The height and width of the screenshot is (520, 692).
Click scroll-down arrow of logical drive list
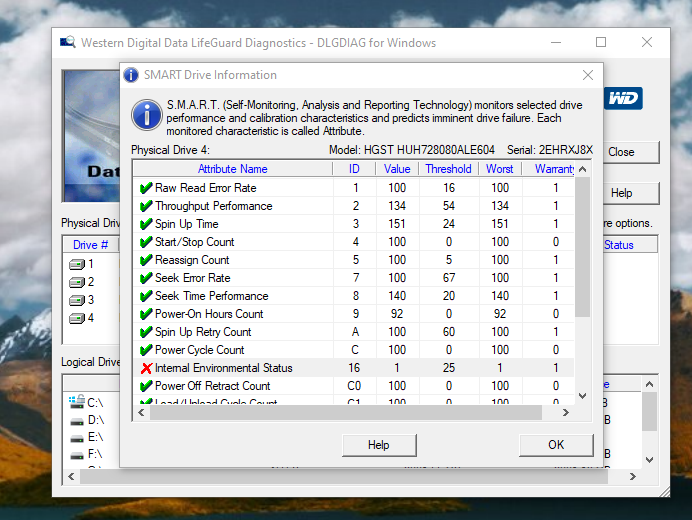tap(649, 460)
